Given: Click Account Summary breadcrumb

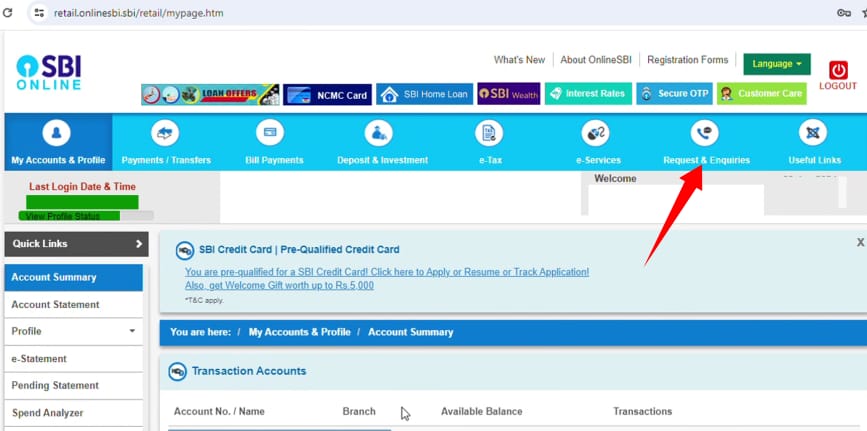Looking at the screenshot, I should 411,333.
